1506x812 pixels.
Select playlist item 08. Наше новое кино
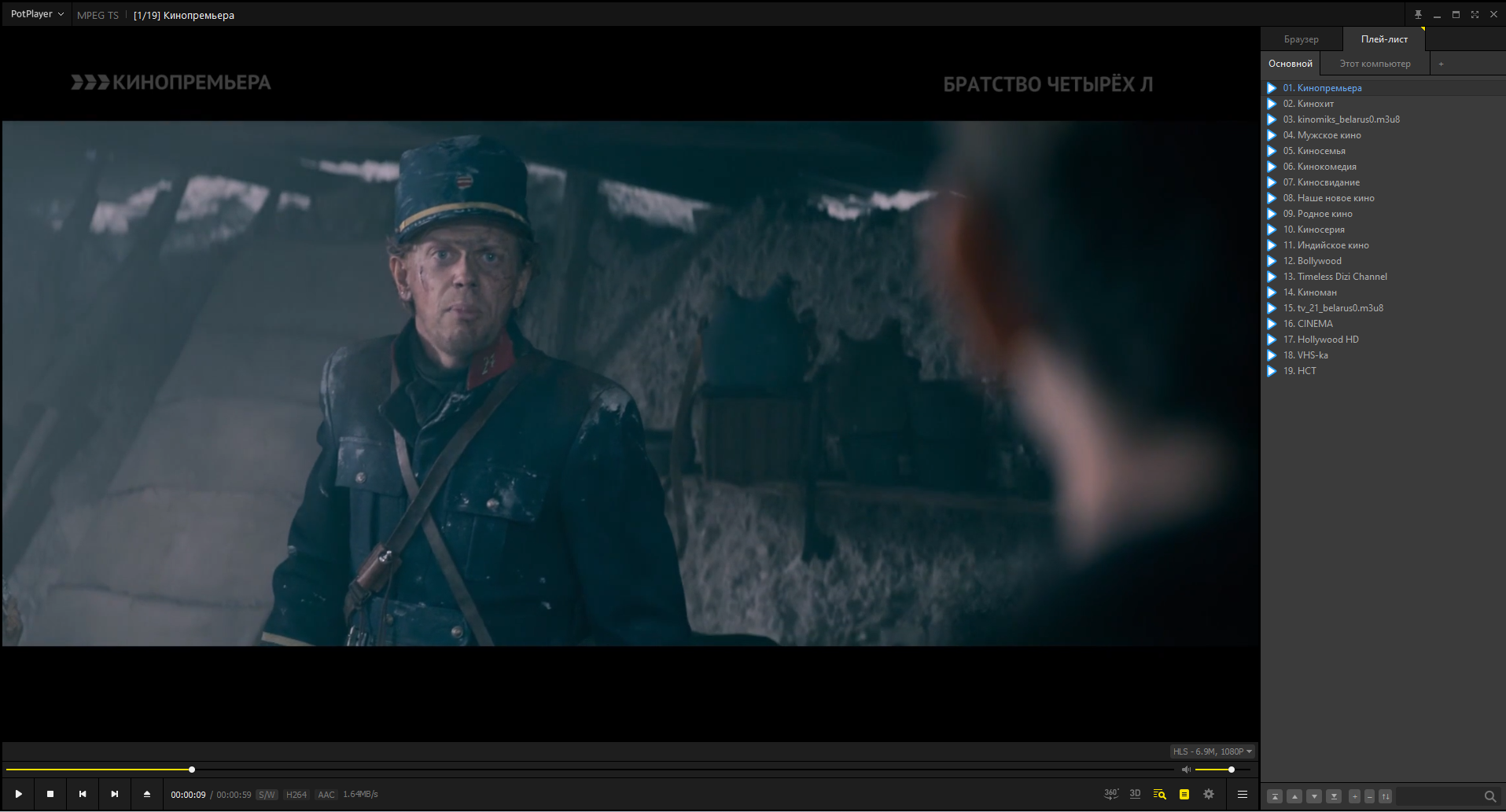pos(1384,198)
